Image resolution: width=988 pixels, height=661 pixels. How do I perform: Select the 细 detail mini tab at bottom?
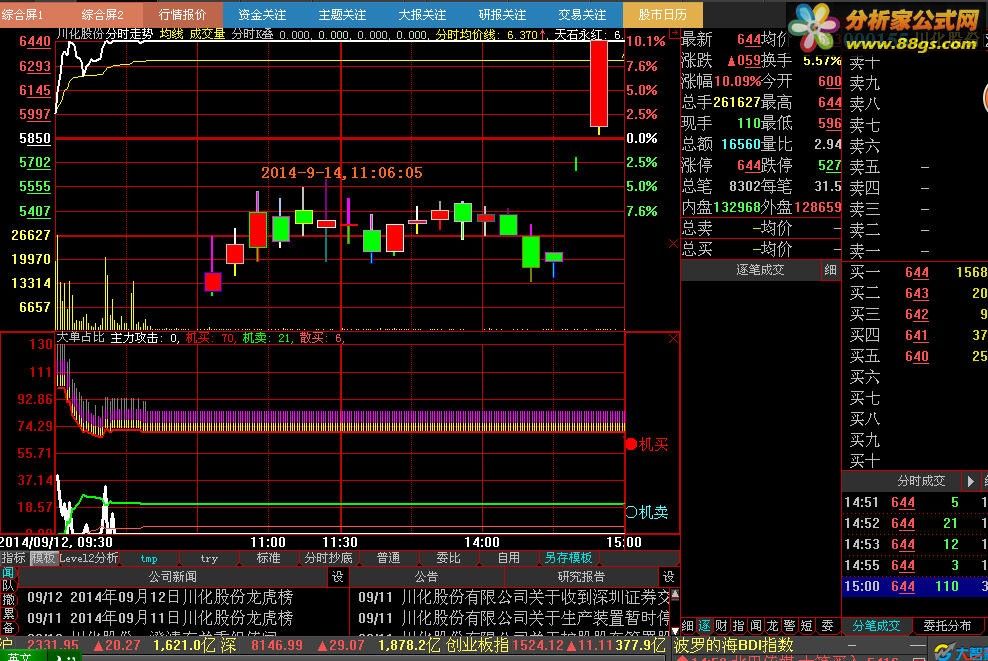pos(687,626)
